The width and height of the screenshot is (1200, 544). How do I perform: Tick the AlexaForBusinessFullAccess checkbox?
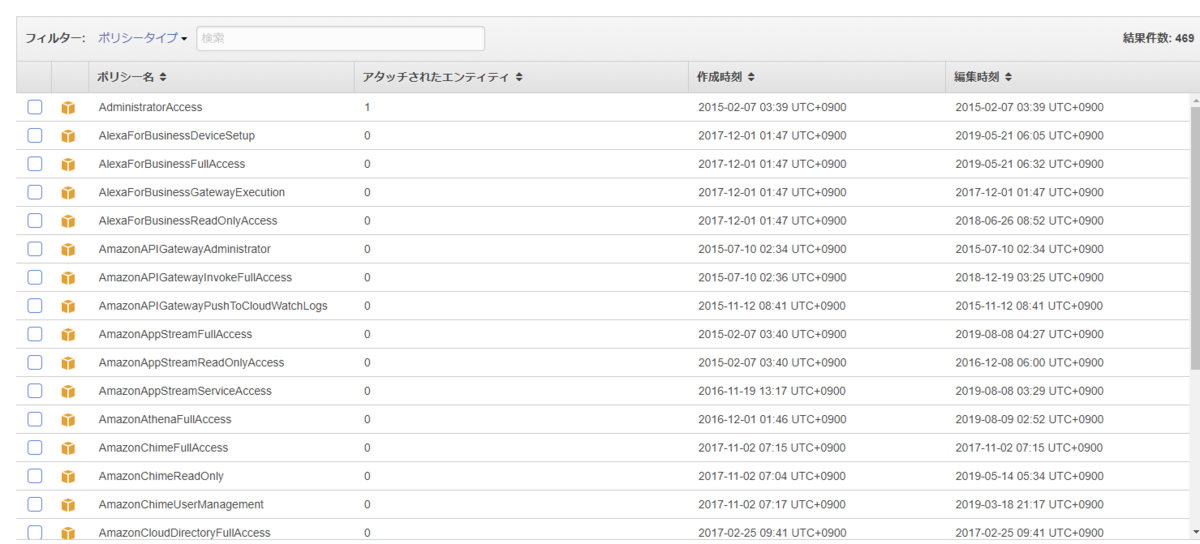click(35, 164)
